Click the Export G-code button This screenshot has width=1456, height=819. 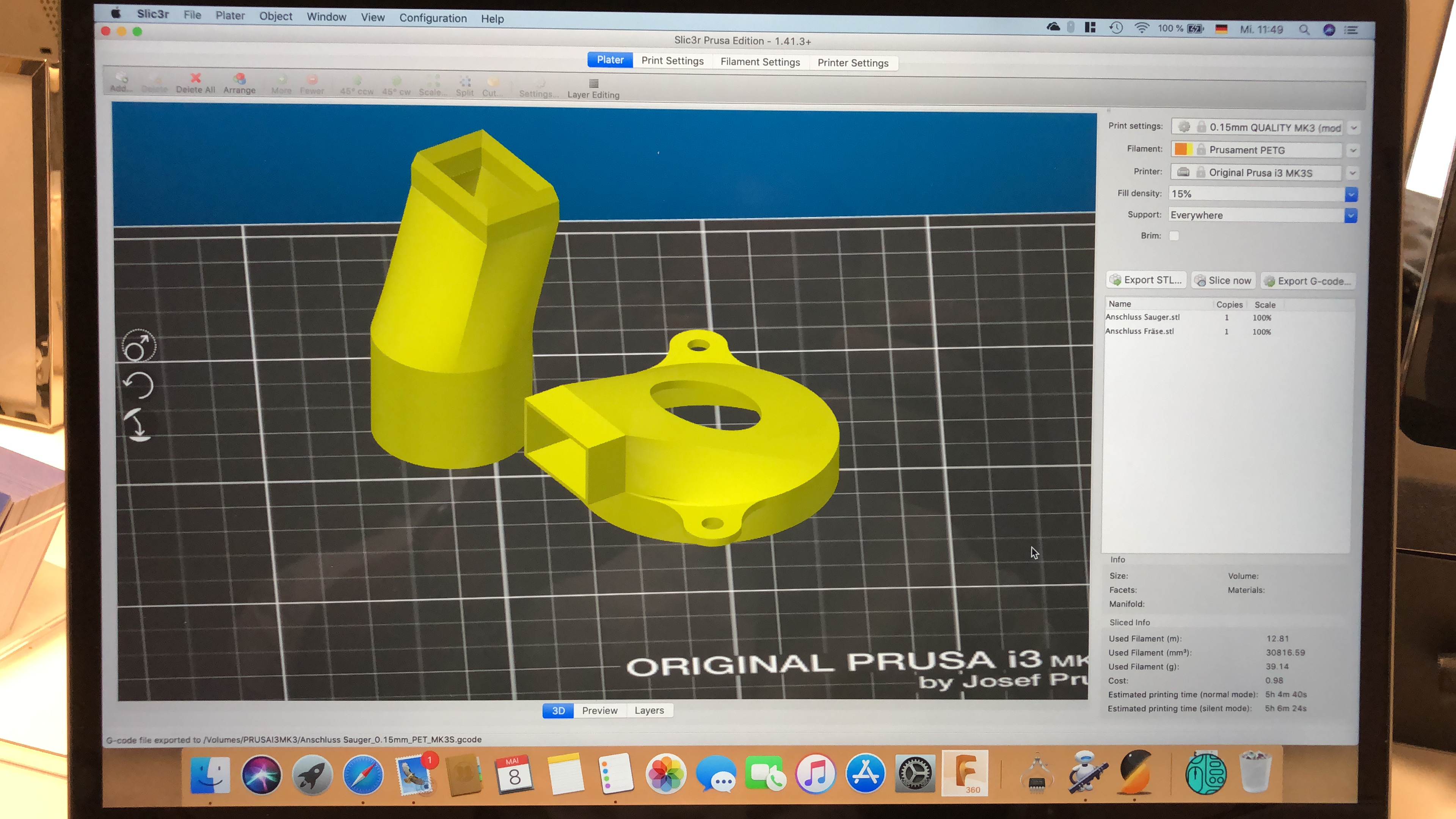[x=1307, y=281]
